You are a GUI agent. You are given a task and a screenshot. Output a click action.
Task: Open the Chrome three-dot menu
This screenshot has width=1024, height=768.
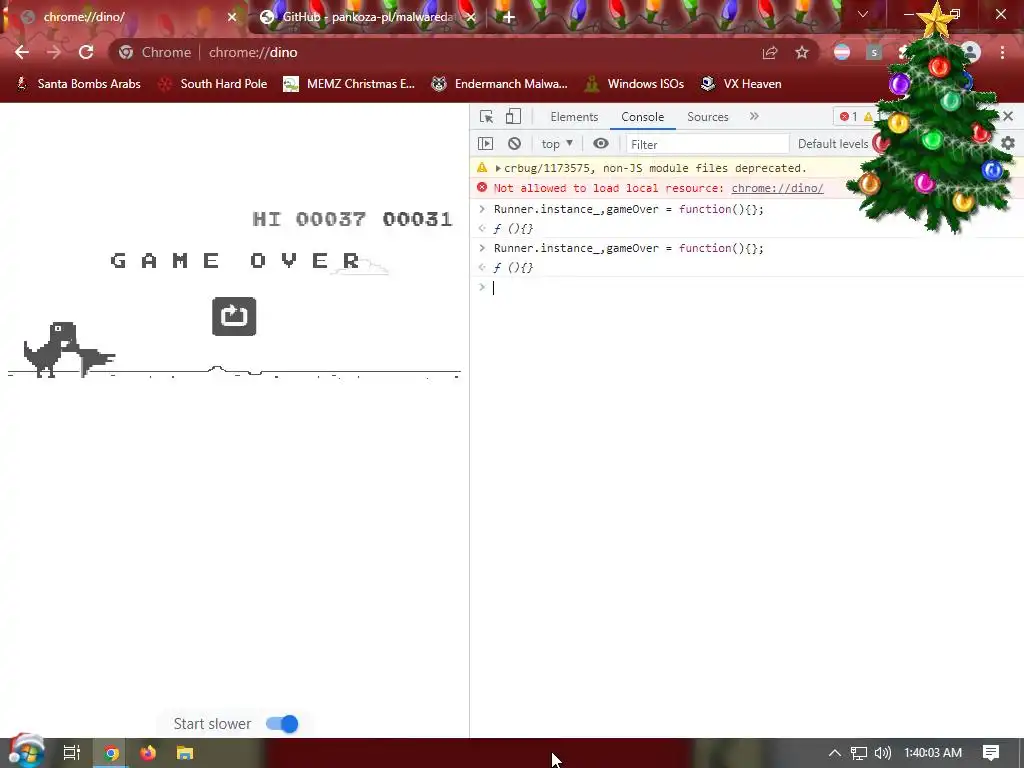tap(1002, 52)
